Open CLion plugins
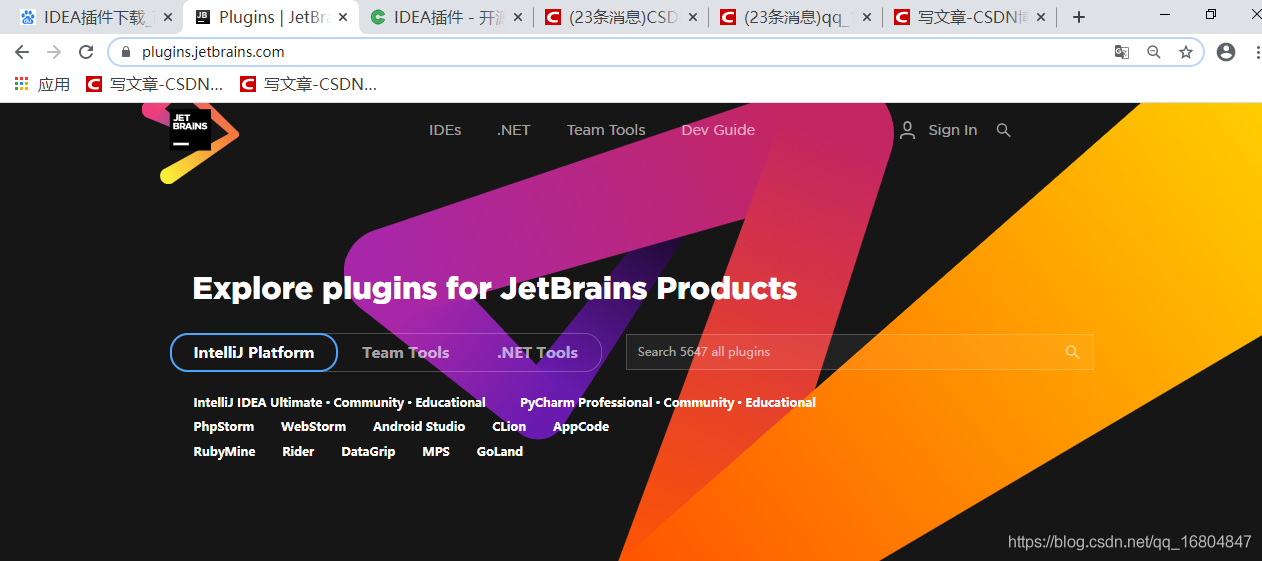The width and height of the screenshot is (1262, 561). pos(509,426)
